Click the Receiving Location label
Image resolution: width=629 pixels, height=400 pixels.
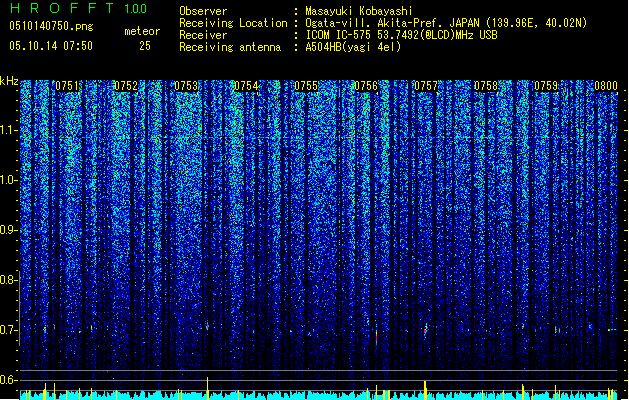click(233, 23)
